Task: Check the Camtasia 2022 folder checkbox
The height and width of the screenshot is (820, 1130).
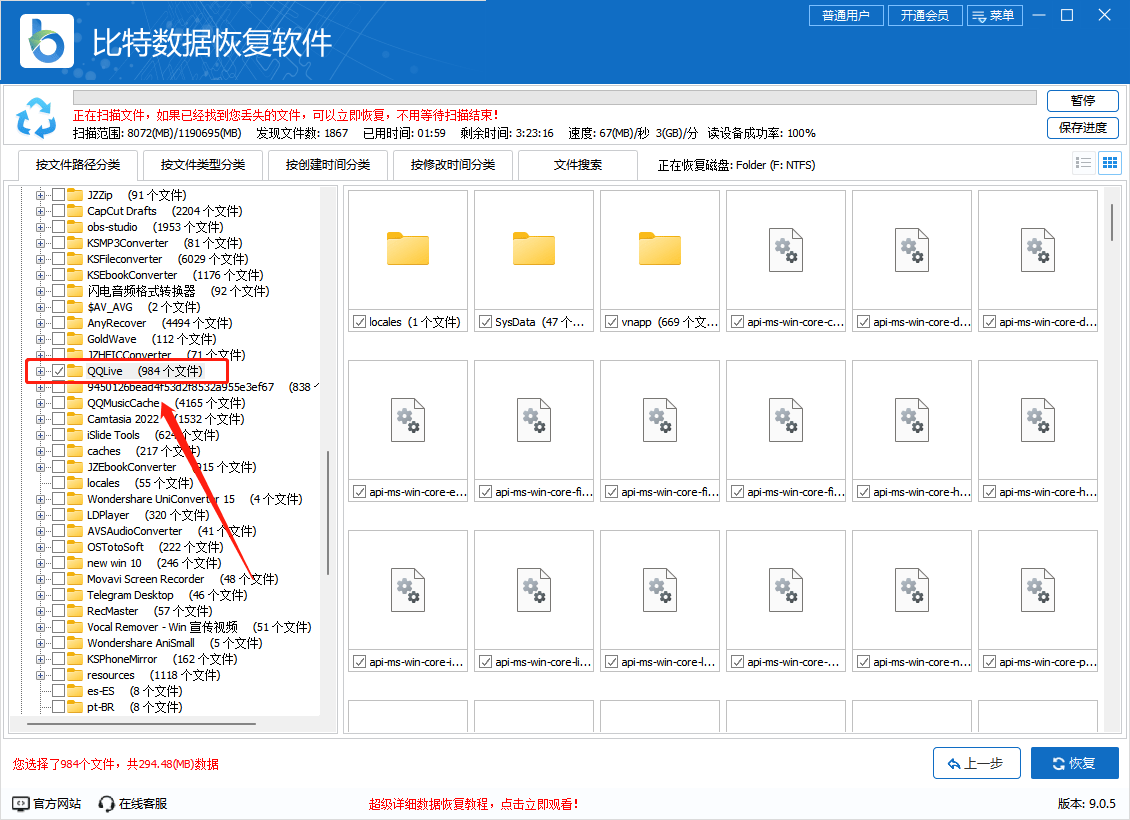Action: pos(58,419)
